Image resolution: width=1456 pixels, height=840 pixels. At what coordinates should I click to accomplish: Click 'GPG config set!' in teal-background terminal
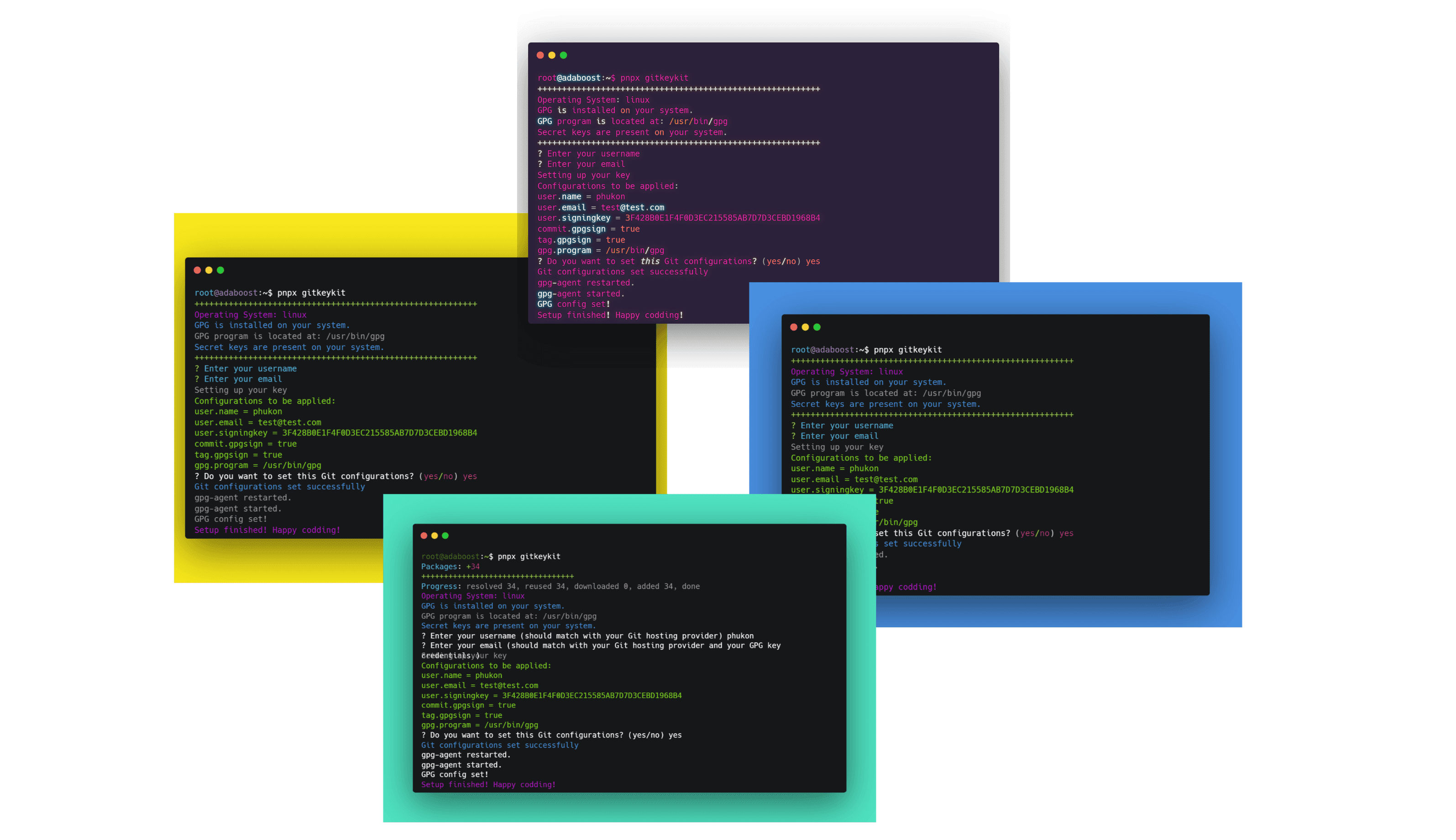pyautogui.click(x=455, y=775)
